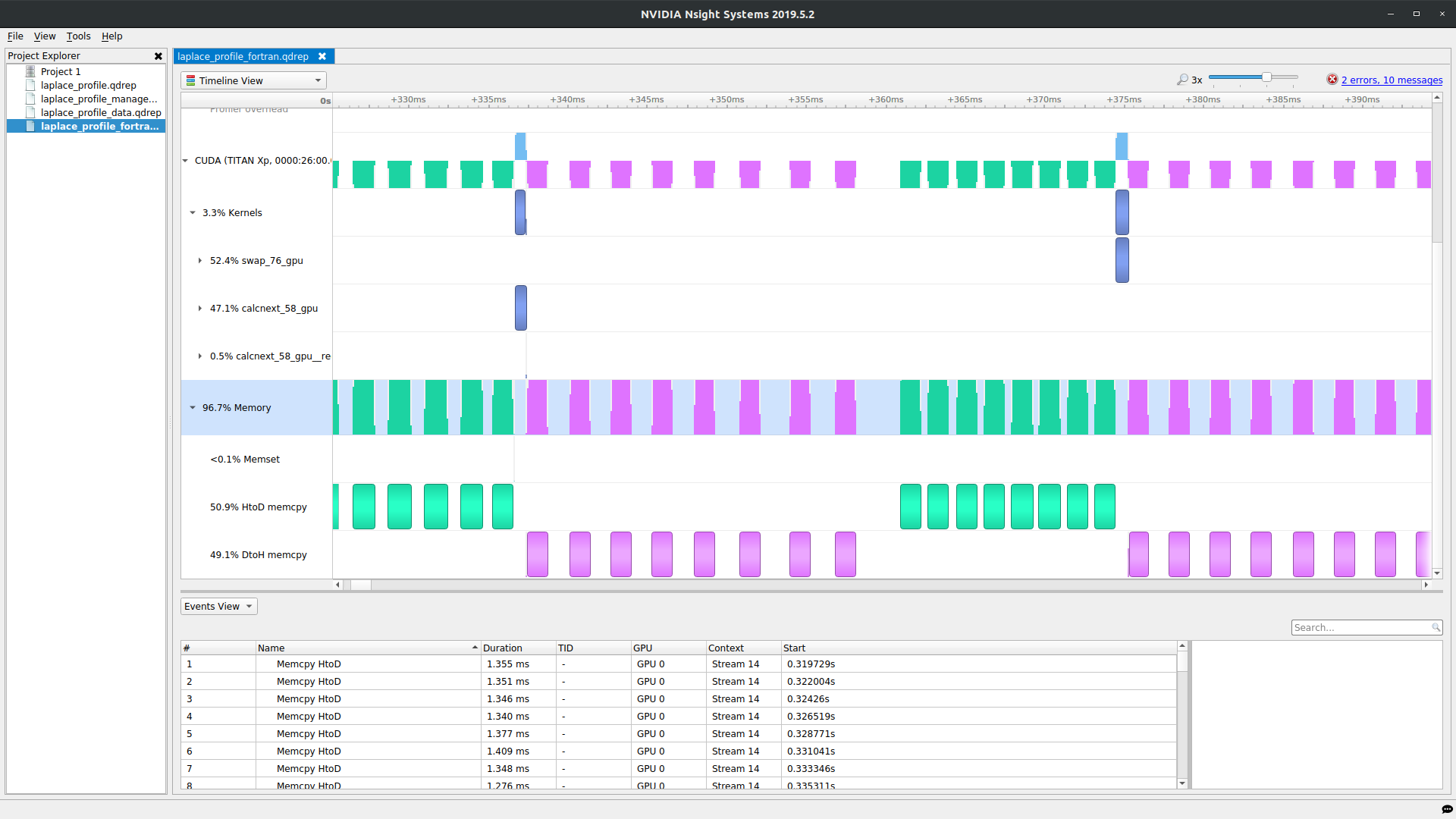The image size is (1456, 819).
Task: Click the red error icon
Action: point(1332,80)
